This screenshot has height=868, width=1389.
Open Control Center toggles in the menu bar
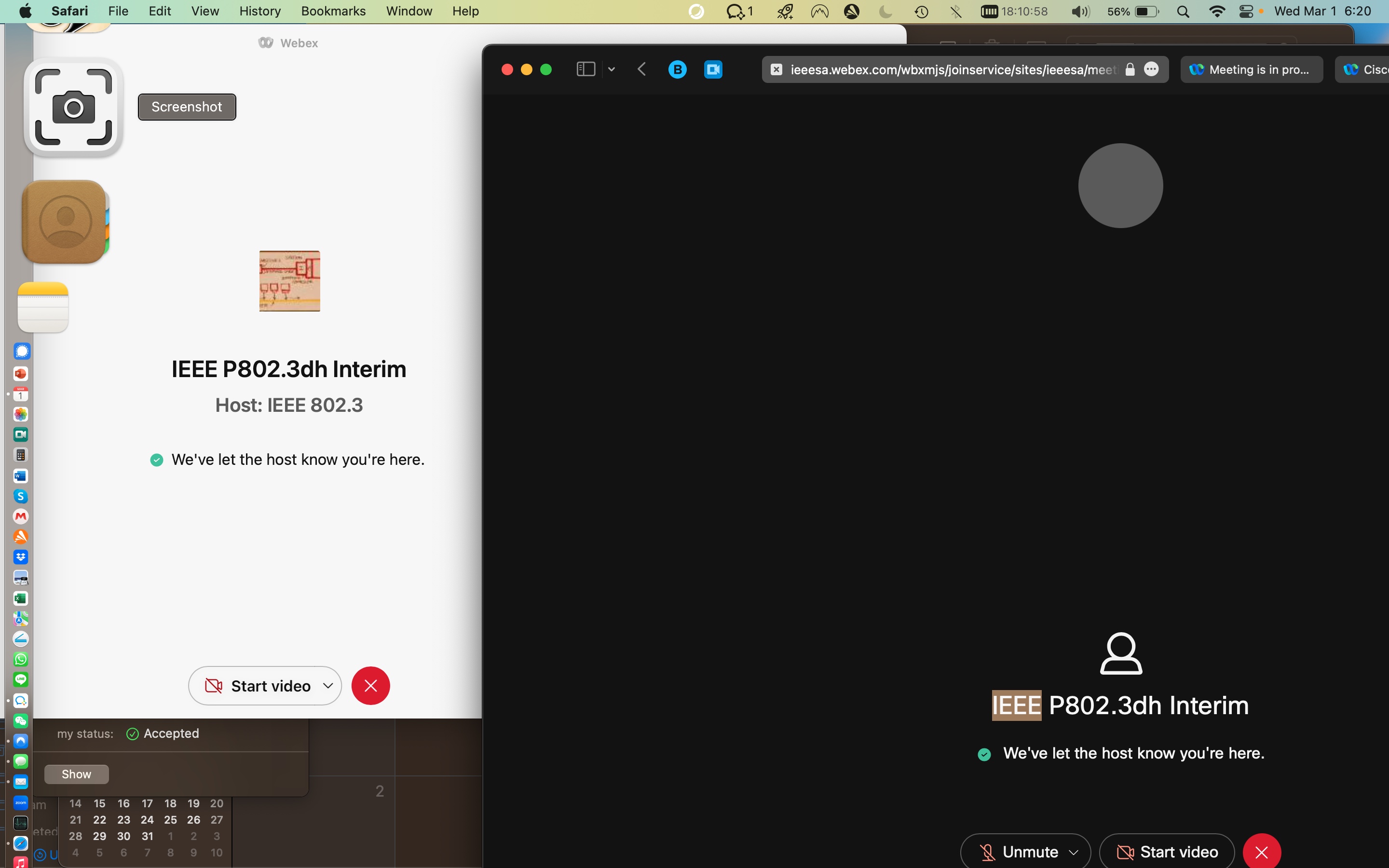(1246, 12)
